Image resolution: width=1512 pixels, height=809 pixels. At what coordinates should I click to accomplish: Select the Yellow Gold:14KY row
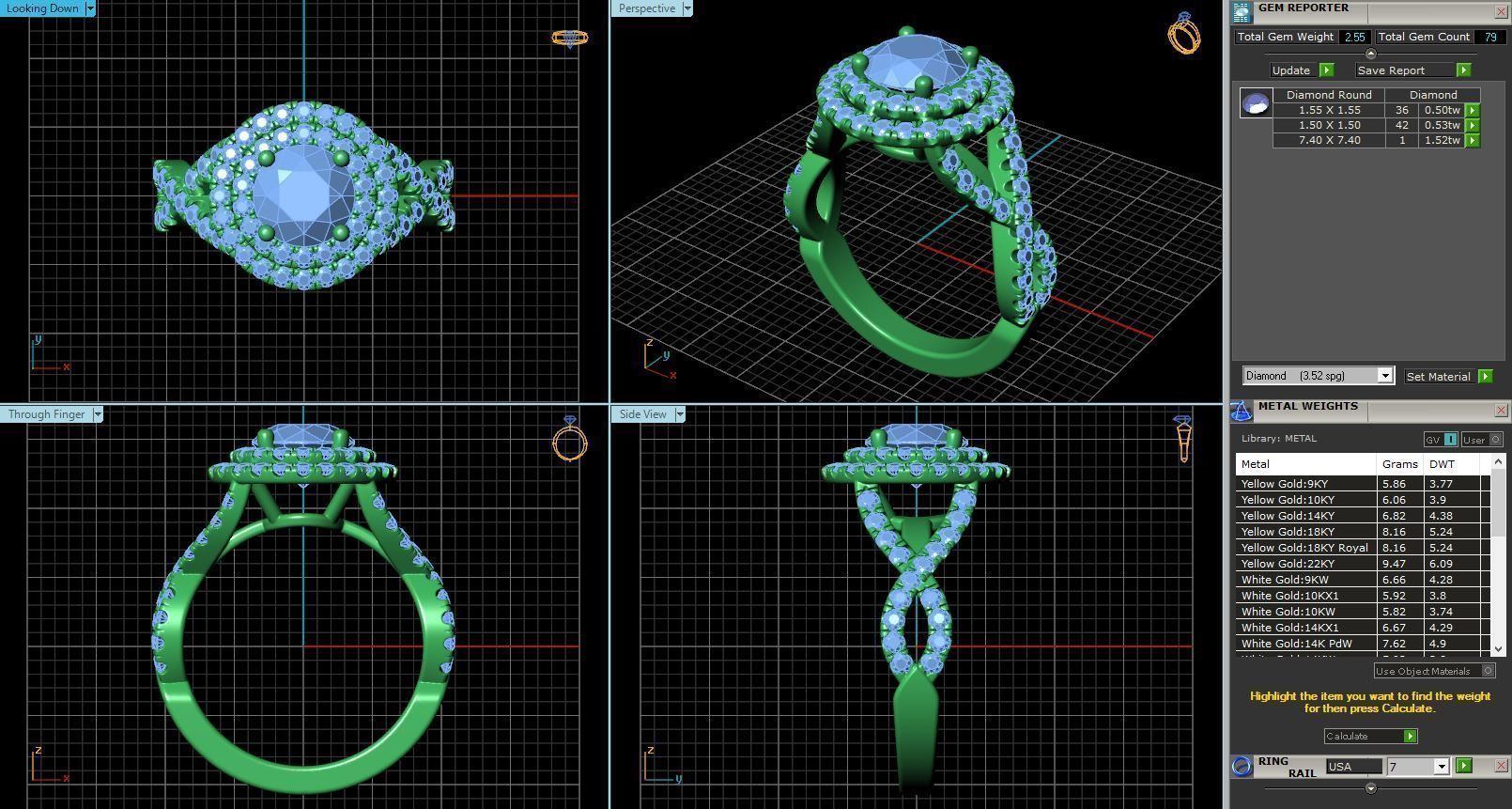pyautogui.click(x=1363, y=516)
